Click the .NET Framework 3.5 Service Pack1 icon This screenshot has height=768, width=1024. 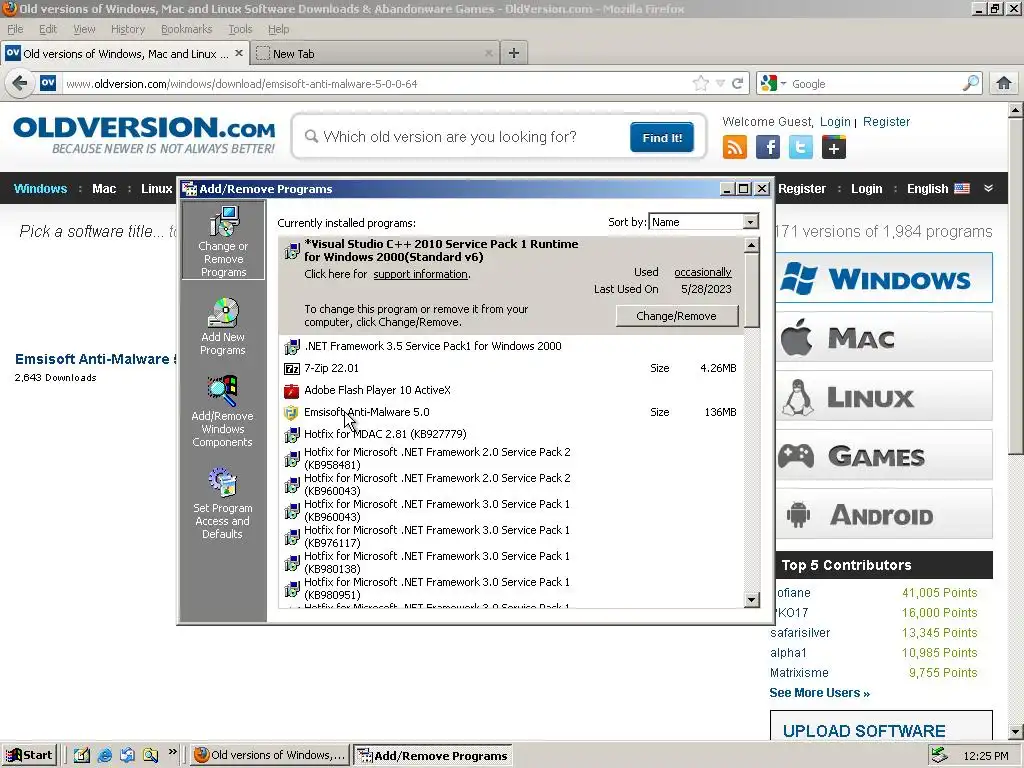point(291,347)
